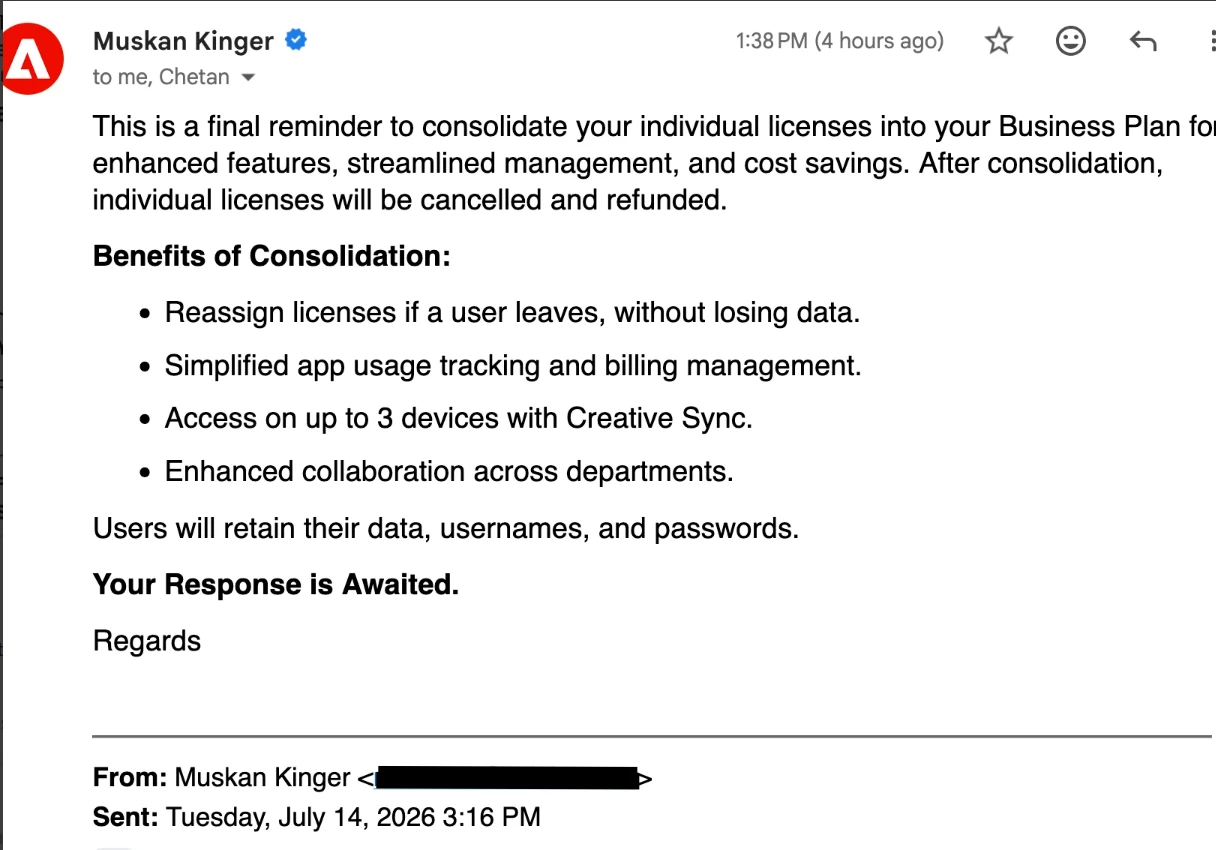Expand recipient details arrow beside Chetan
Viewport: 1216px width, 850px height.
coord(249,77)
